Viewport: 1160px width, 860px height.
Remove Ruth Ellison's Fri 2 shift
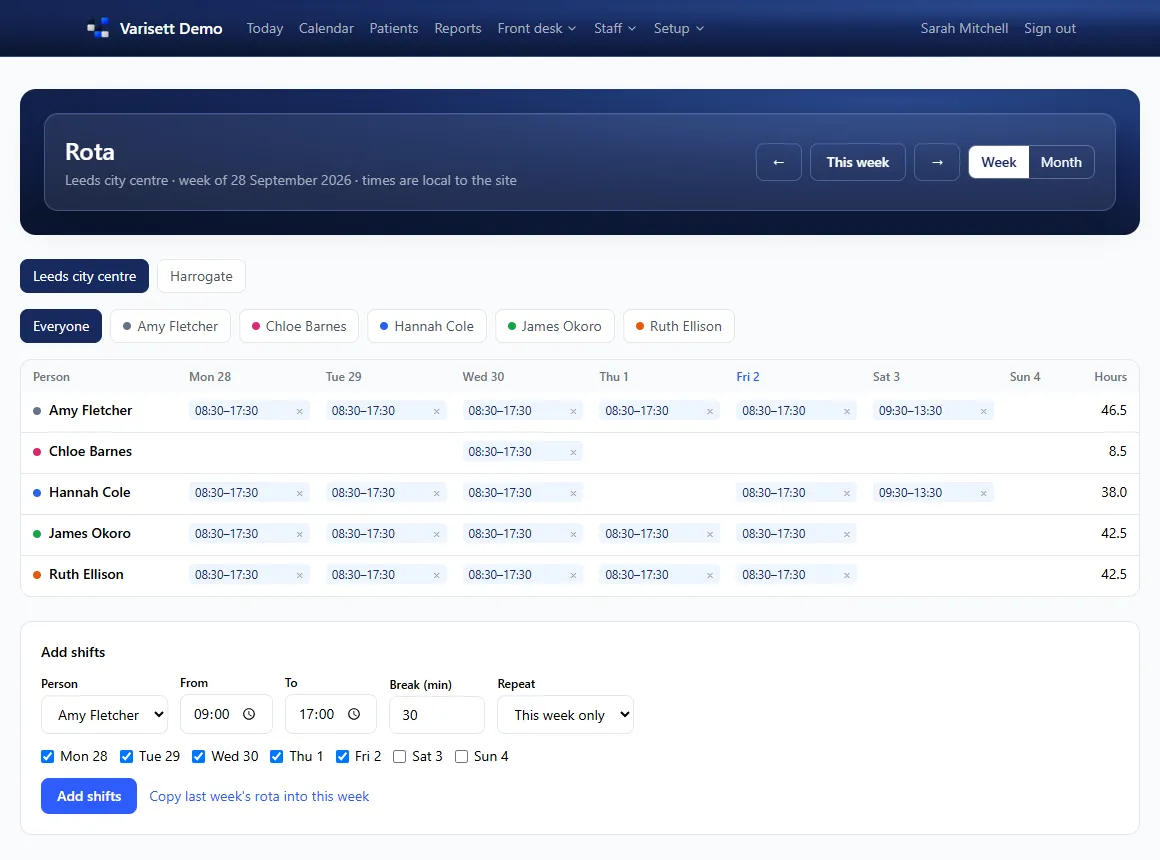pyautogui.click(x=847, y=575)
